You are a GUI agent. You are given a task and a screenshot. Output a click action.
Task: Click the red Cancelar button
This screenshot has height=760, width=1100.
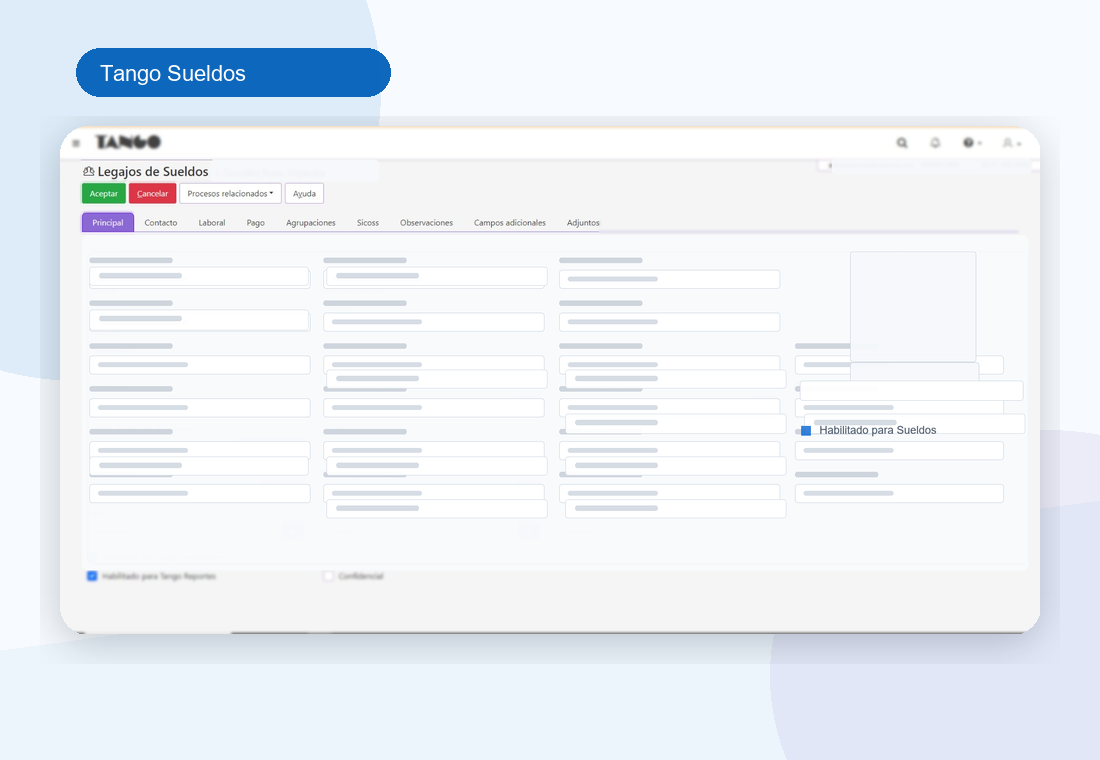(x=152, y=194)
